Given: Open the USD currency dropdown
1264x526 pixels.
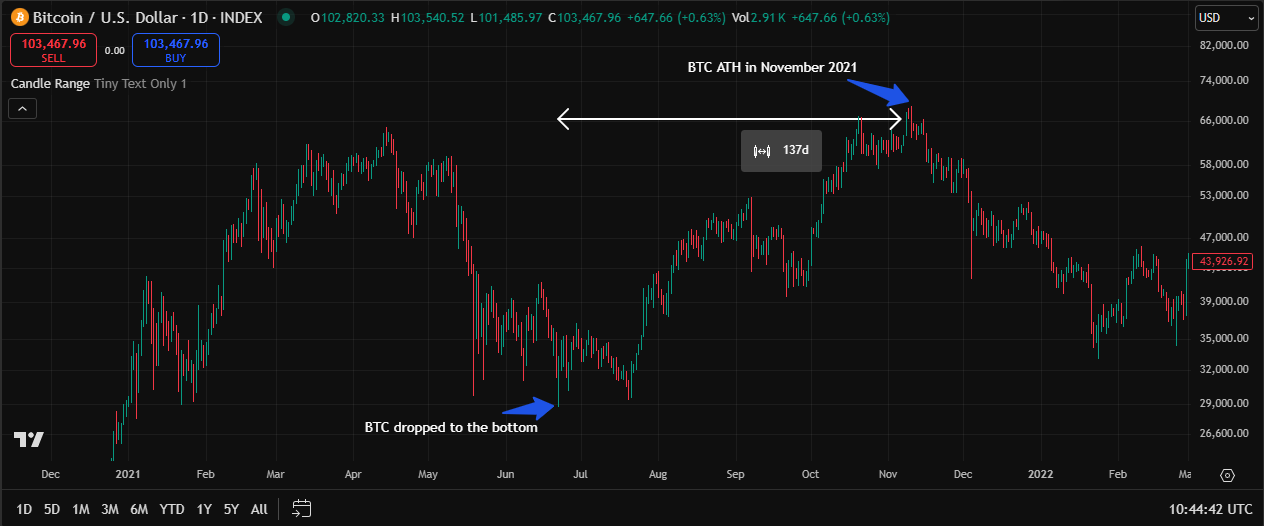Looking at the screenshot, I should 1226,18.
